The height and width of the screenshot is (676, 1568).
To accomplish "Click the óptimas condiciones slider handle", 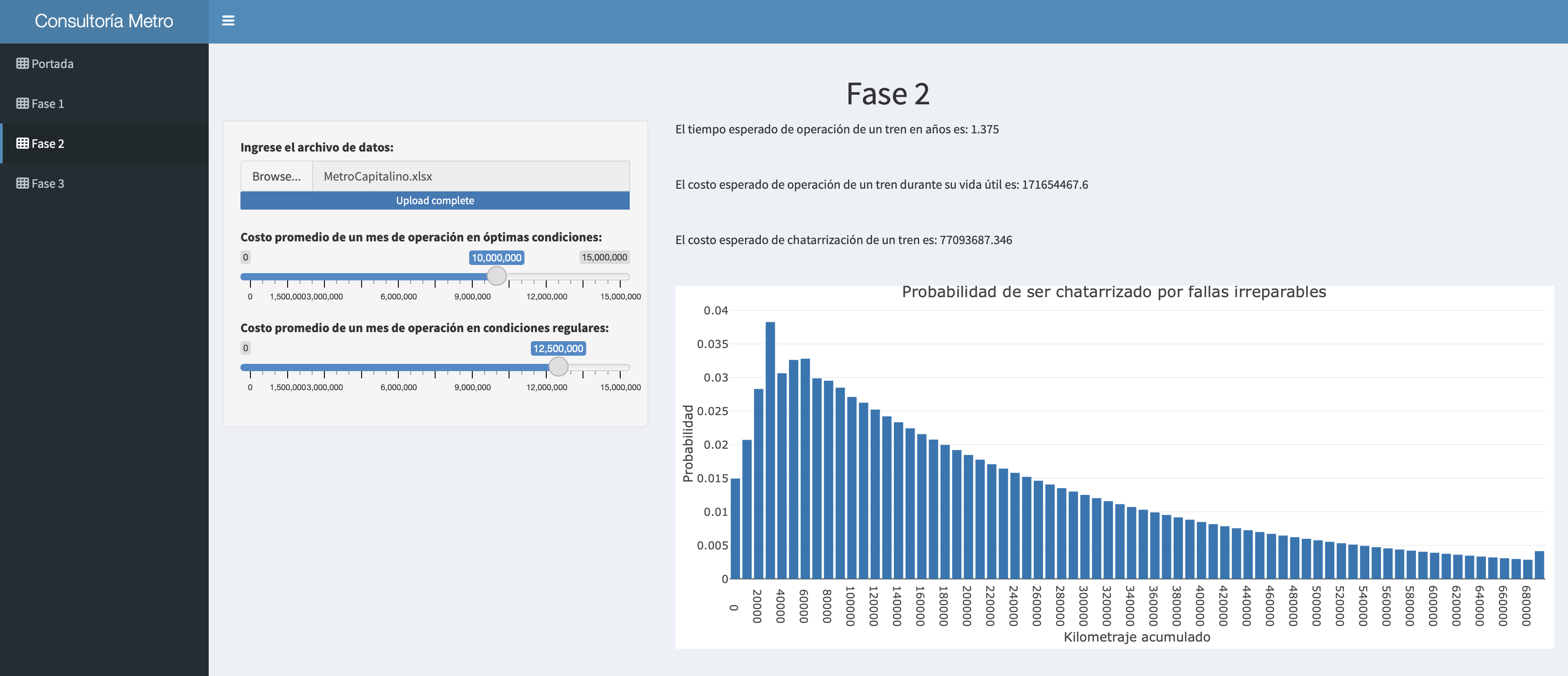I will pos(497,276).
